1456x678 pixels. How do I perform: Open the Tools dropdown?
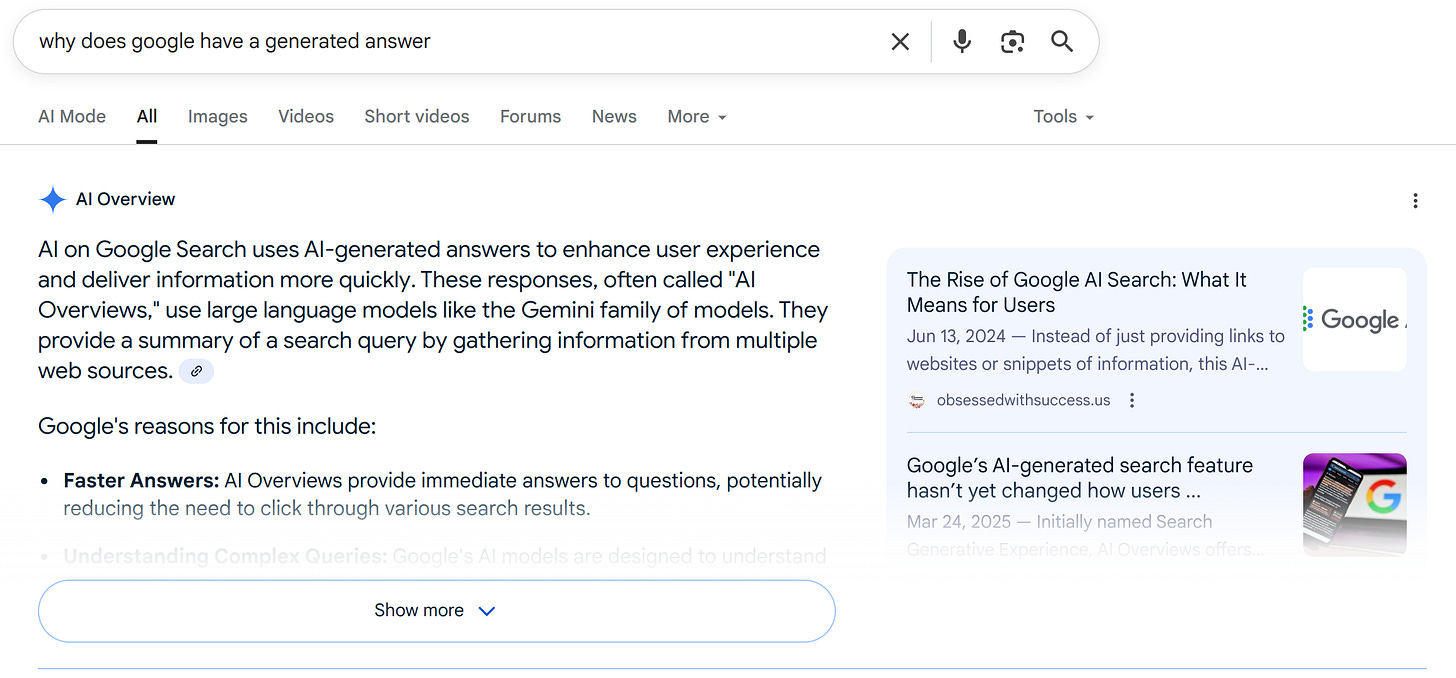click(1064, 116)
